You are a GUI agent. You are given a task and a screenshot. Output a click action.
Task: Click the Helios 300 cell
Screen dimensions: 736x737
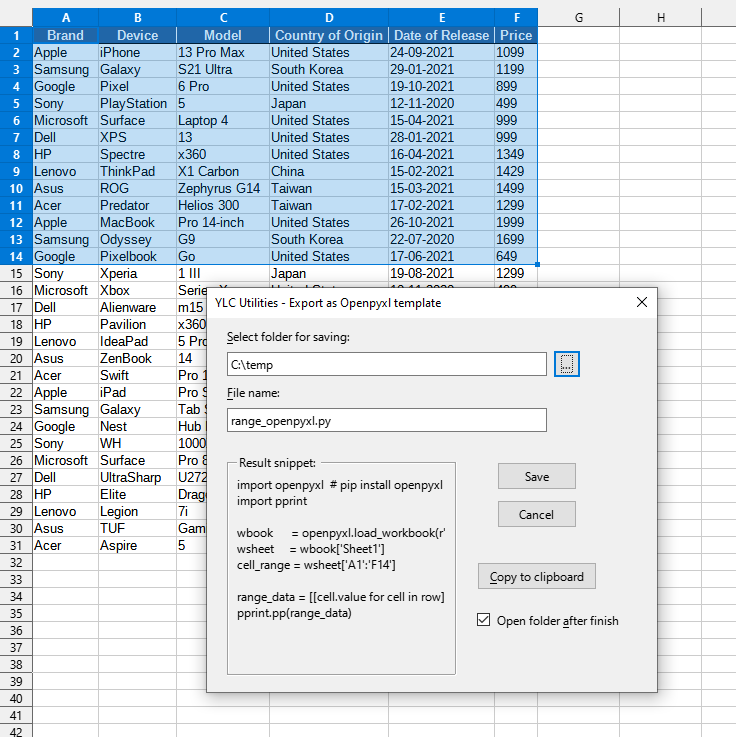223,205
